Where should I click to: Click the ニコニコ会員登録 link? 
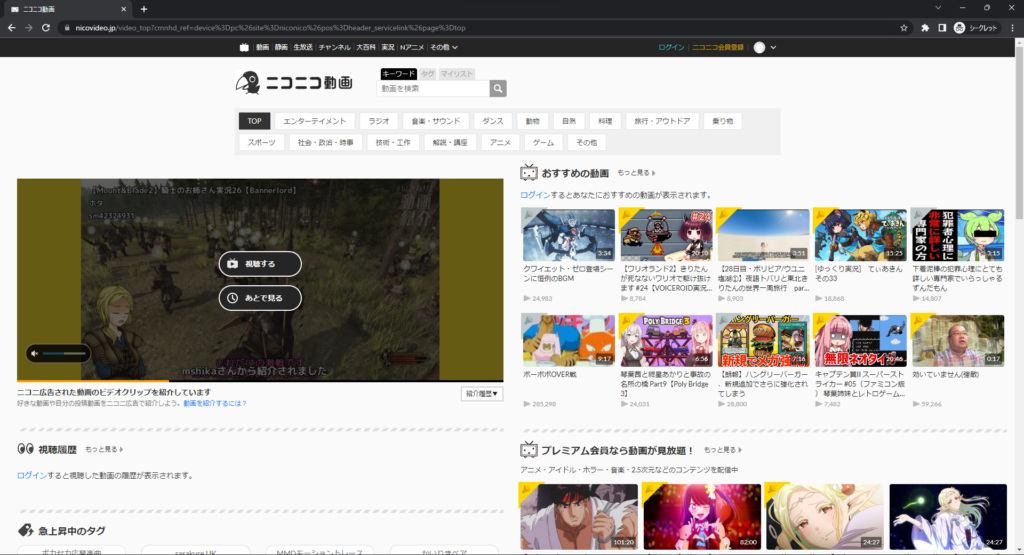point(718,47)
